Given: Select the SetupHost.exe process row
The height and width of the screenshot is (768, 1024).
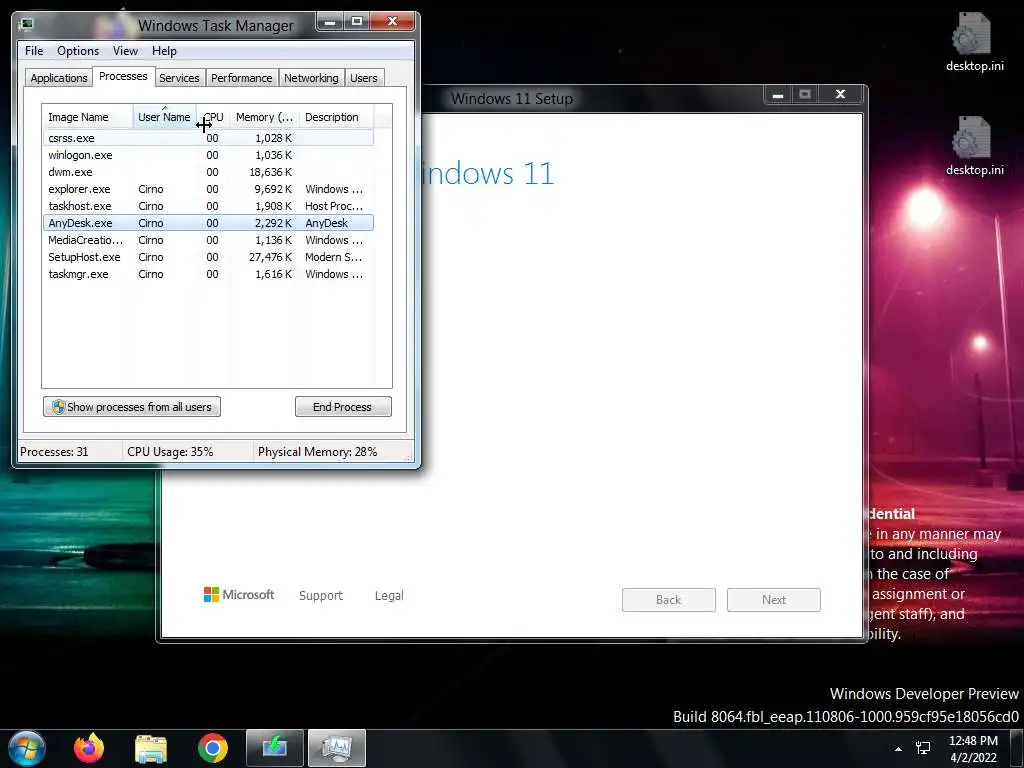Looking at the screenshot, I should click(208, 257).
